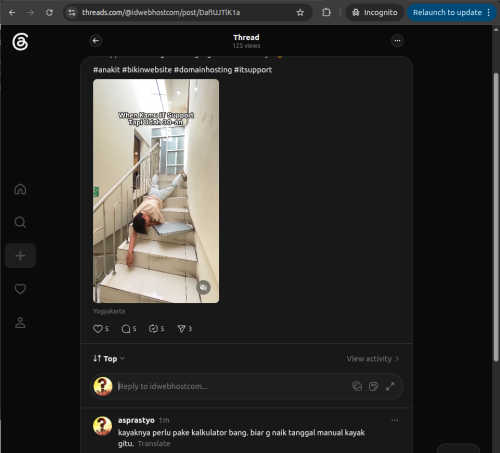Play the staircase video thumbnail
500x453 pixels.
156,191
